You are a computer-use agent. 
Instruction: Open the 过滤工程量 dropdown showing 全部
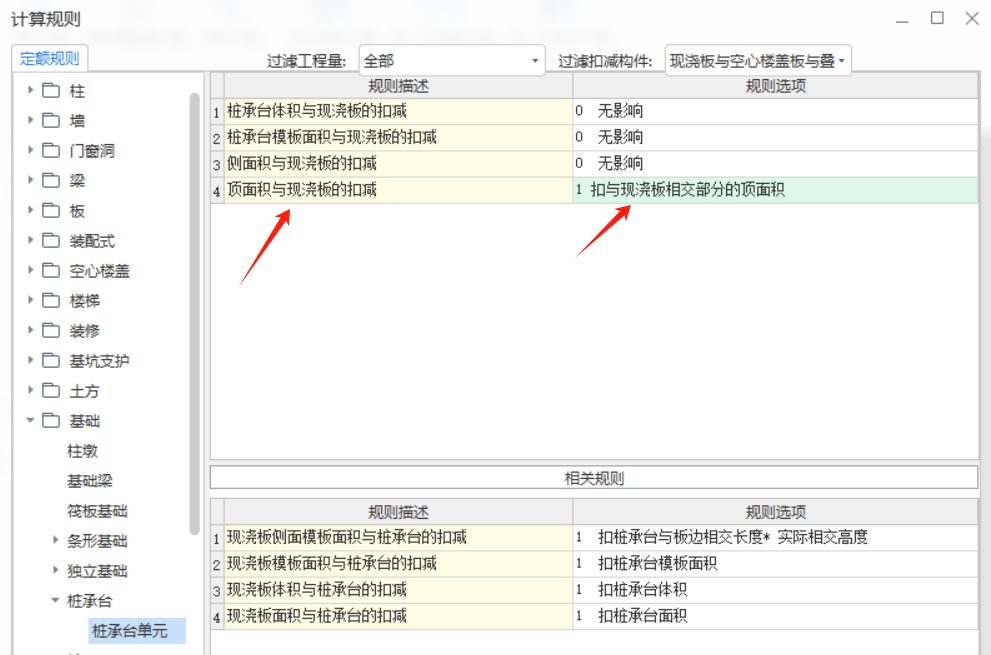pyautogui.click(x=451, y=61)
